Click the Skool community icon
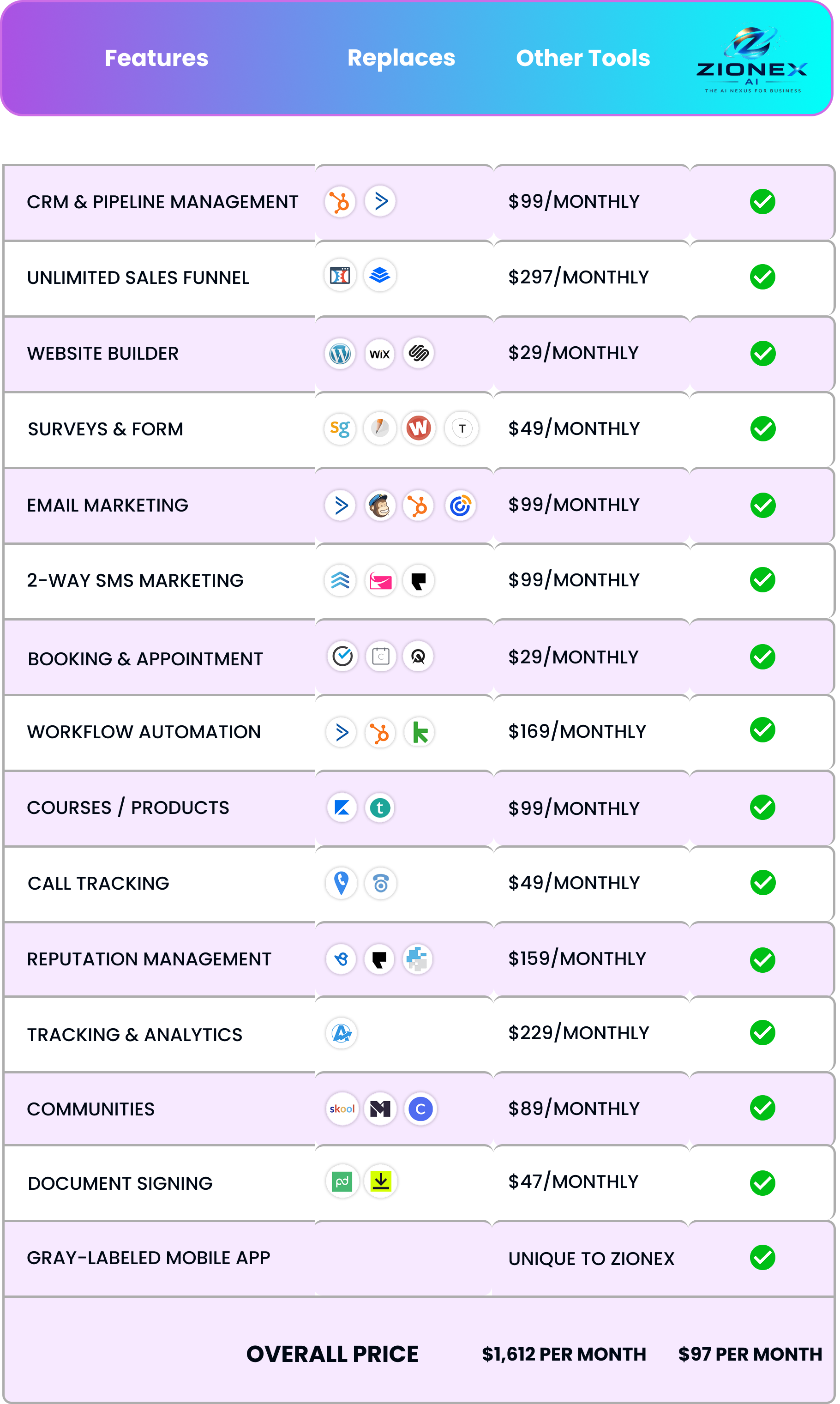This screenshot has width=840, height=1404. (342, 1109)
